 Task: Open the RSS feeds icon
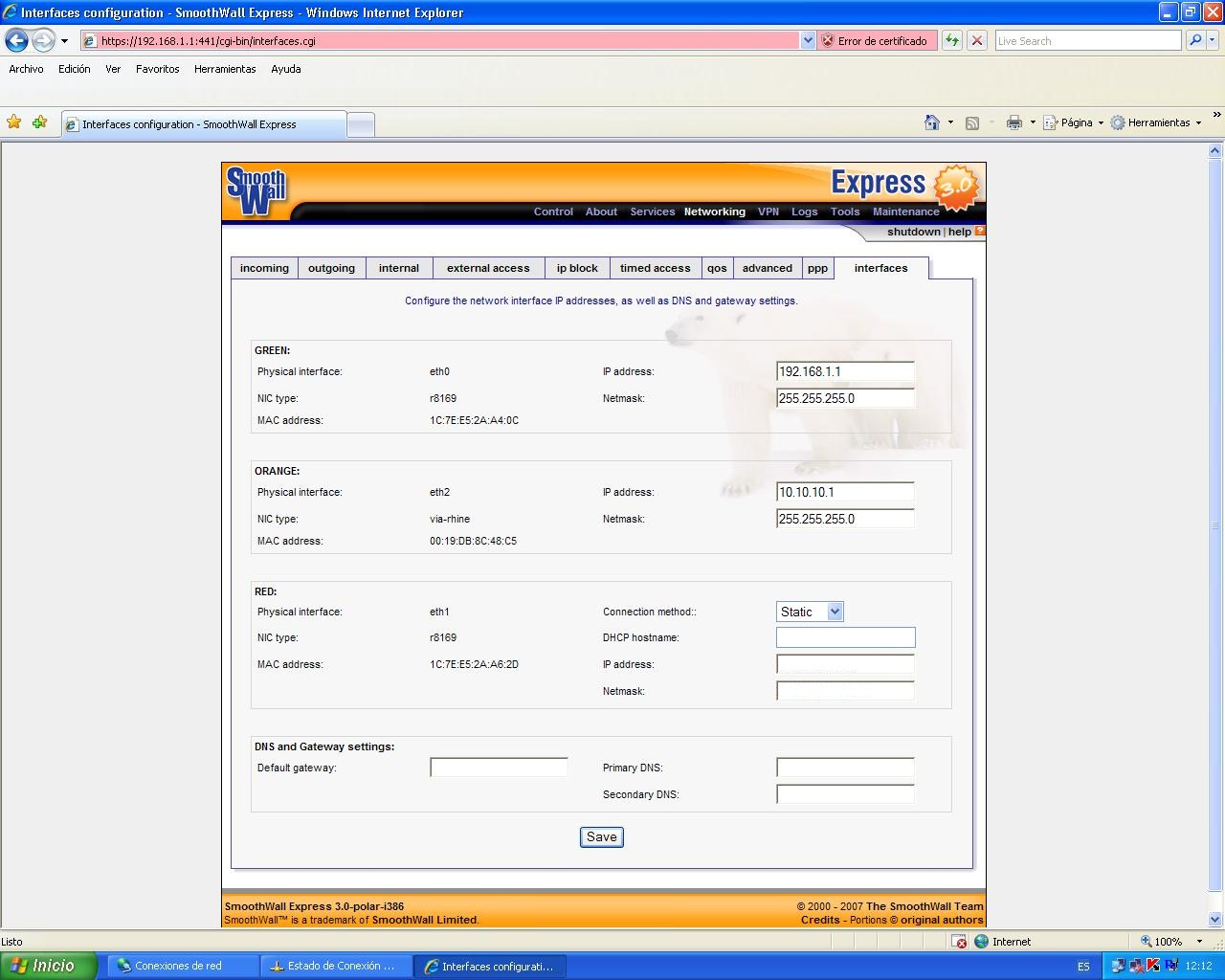tap(972, 122)
